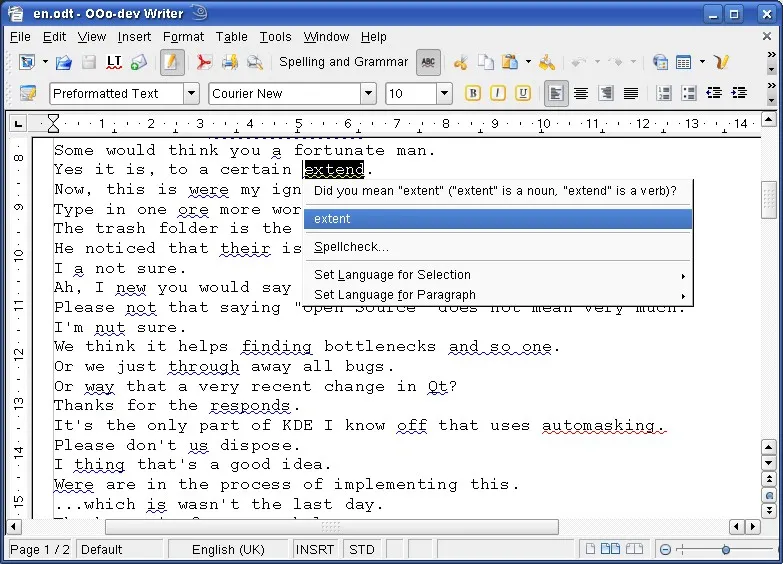Open the Paste options dropdown arrow
Screen dimensions: 783x564
(528, 62)
